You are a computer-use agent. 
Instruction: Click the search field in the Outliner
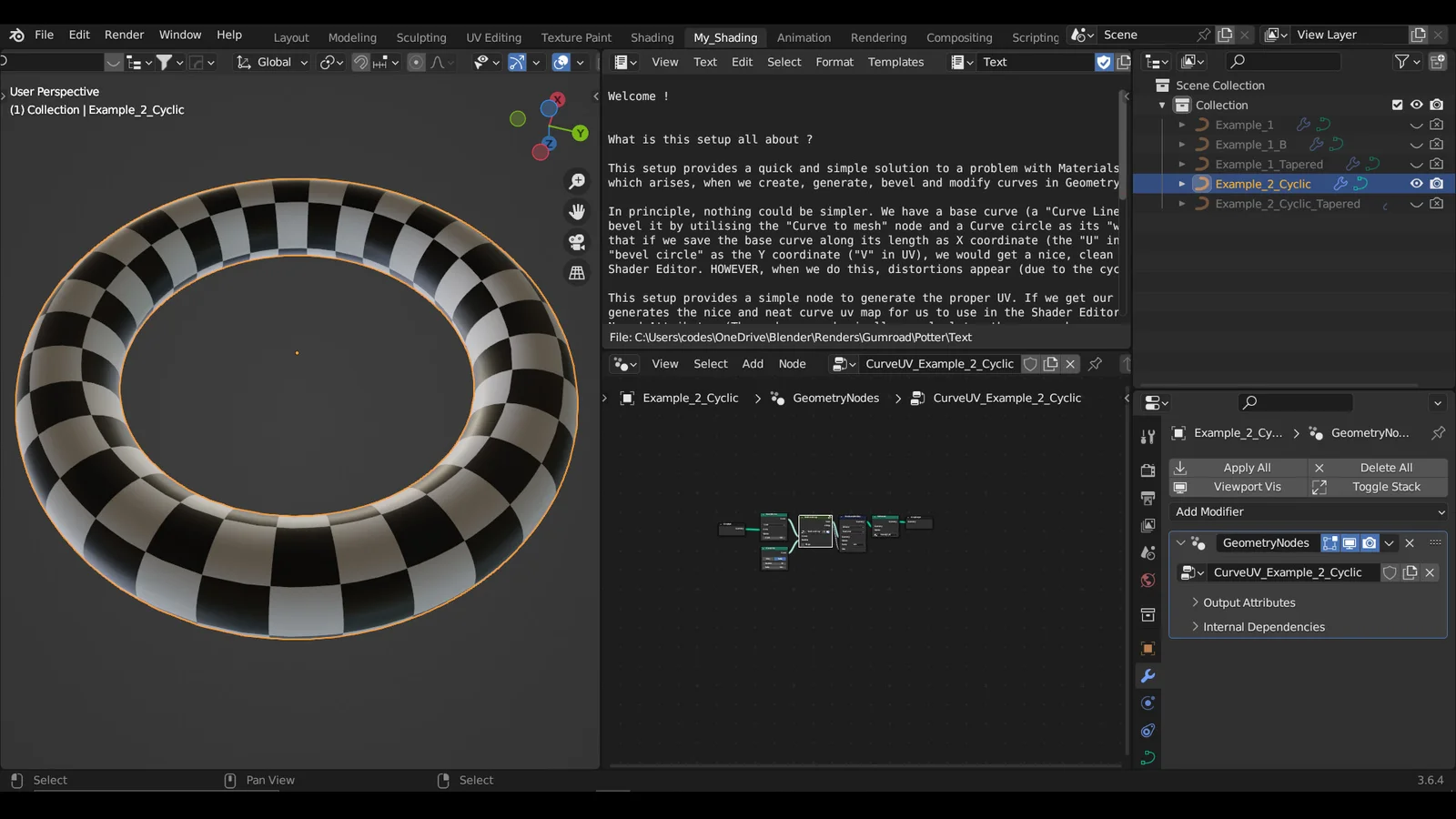coord(1283,61)
